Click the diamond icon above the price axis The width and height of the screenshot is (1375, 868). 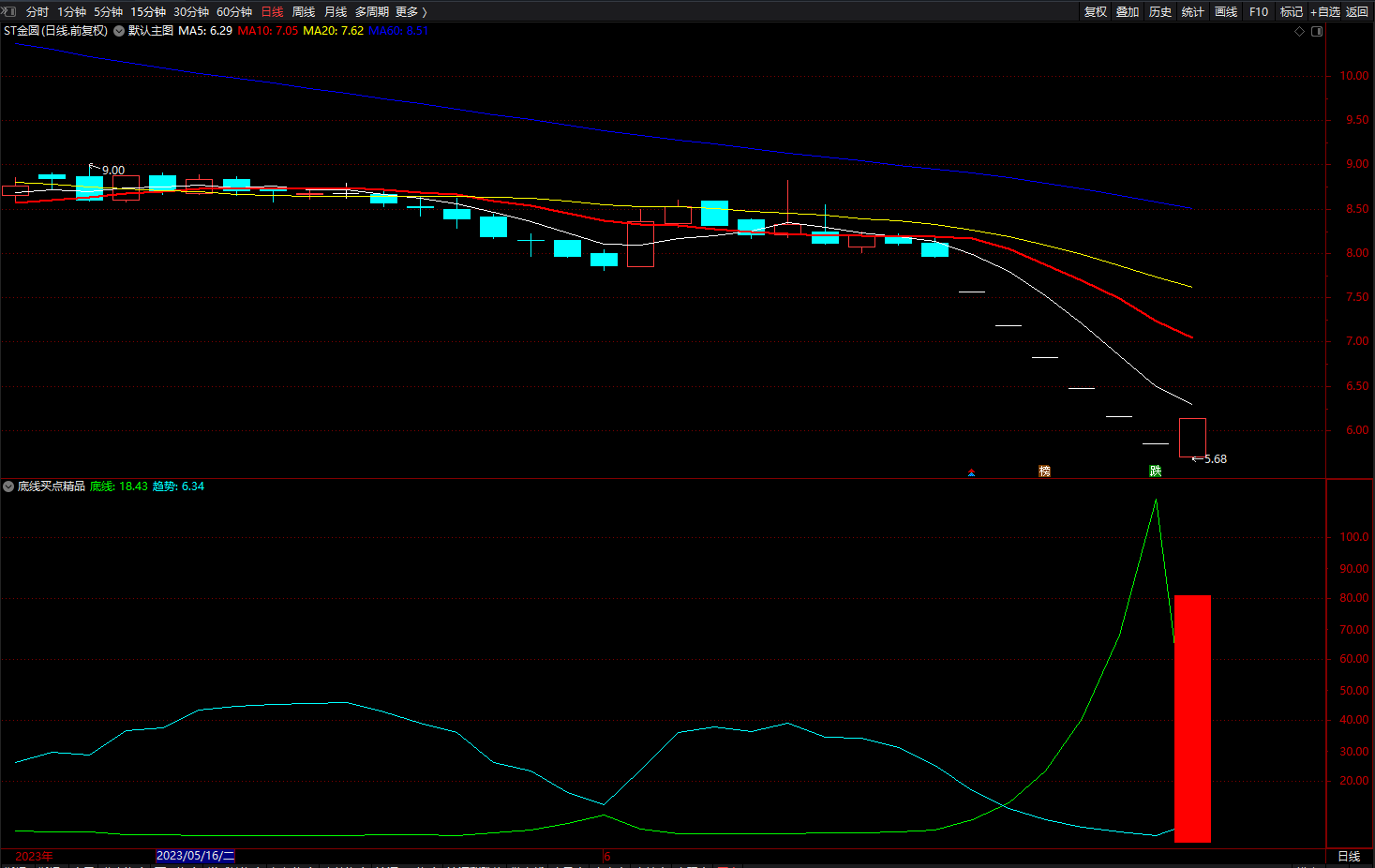coord(1299,32)
